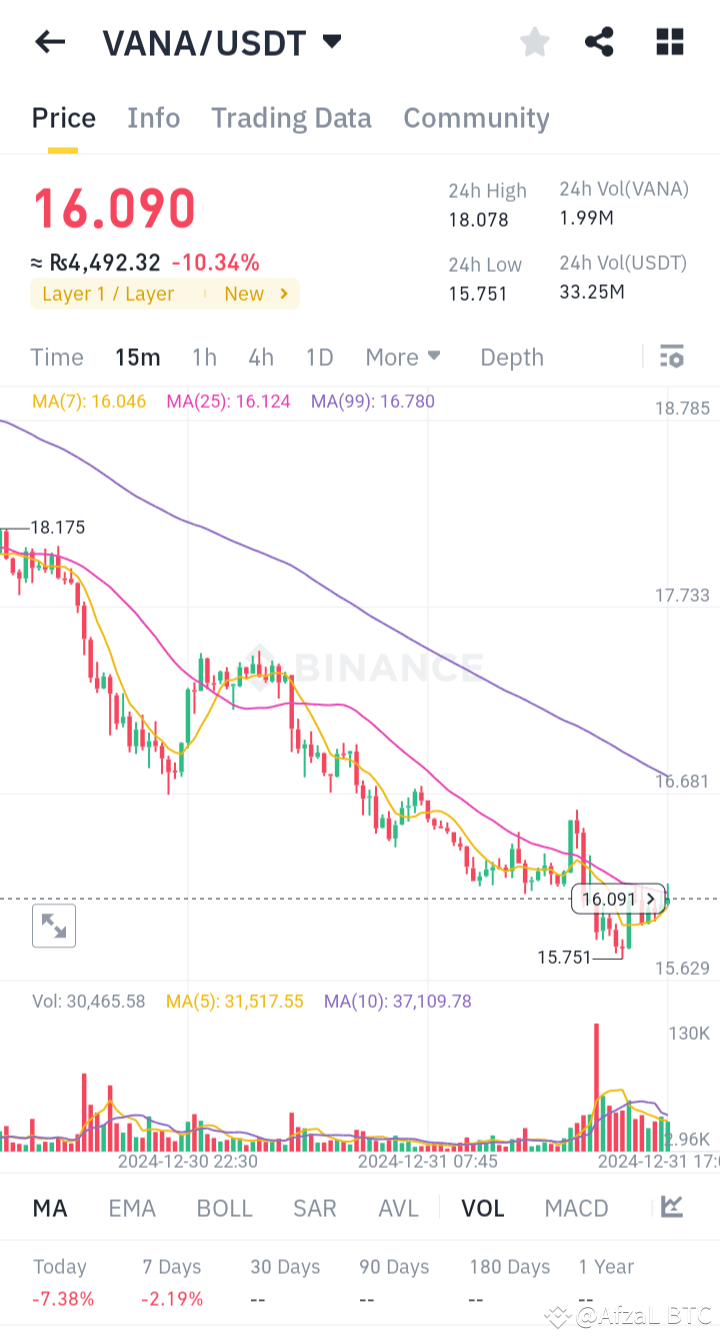This screenshot has height=1338, width=720.
Task: Expand the More timeframe dropdown
Action: point(403,356)
